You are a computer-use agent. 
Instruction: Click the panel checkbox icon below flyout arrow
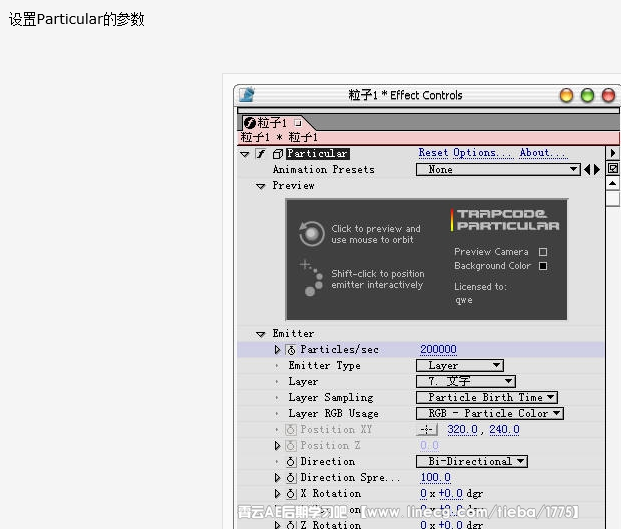coord(613,169)
